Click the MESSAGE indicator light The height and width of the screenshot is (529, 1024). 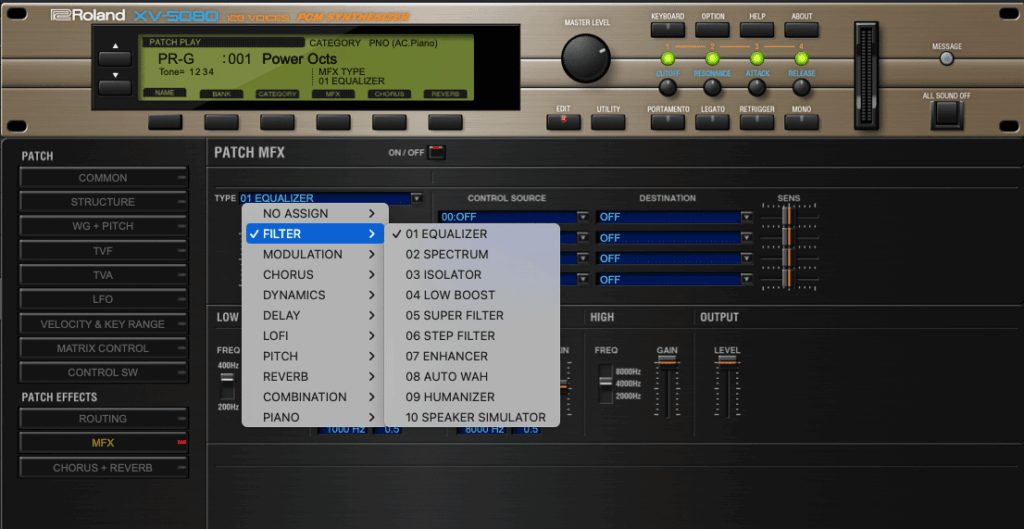point(946,59)
